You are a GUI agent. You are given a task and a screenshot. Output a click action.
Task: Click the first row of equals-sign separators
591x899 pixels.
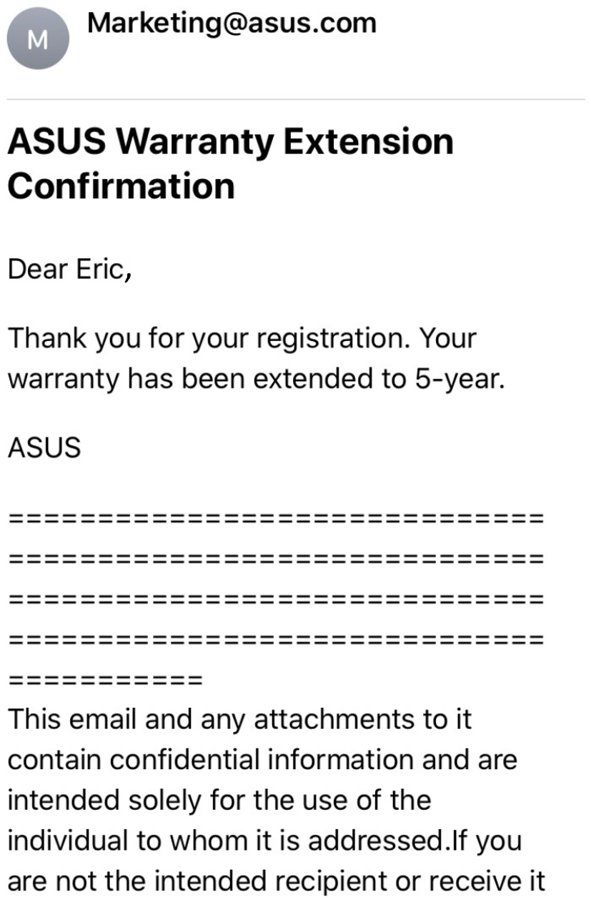(x=276, y=519)
